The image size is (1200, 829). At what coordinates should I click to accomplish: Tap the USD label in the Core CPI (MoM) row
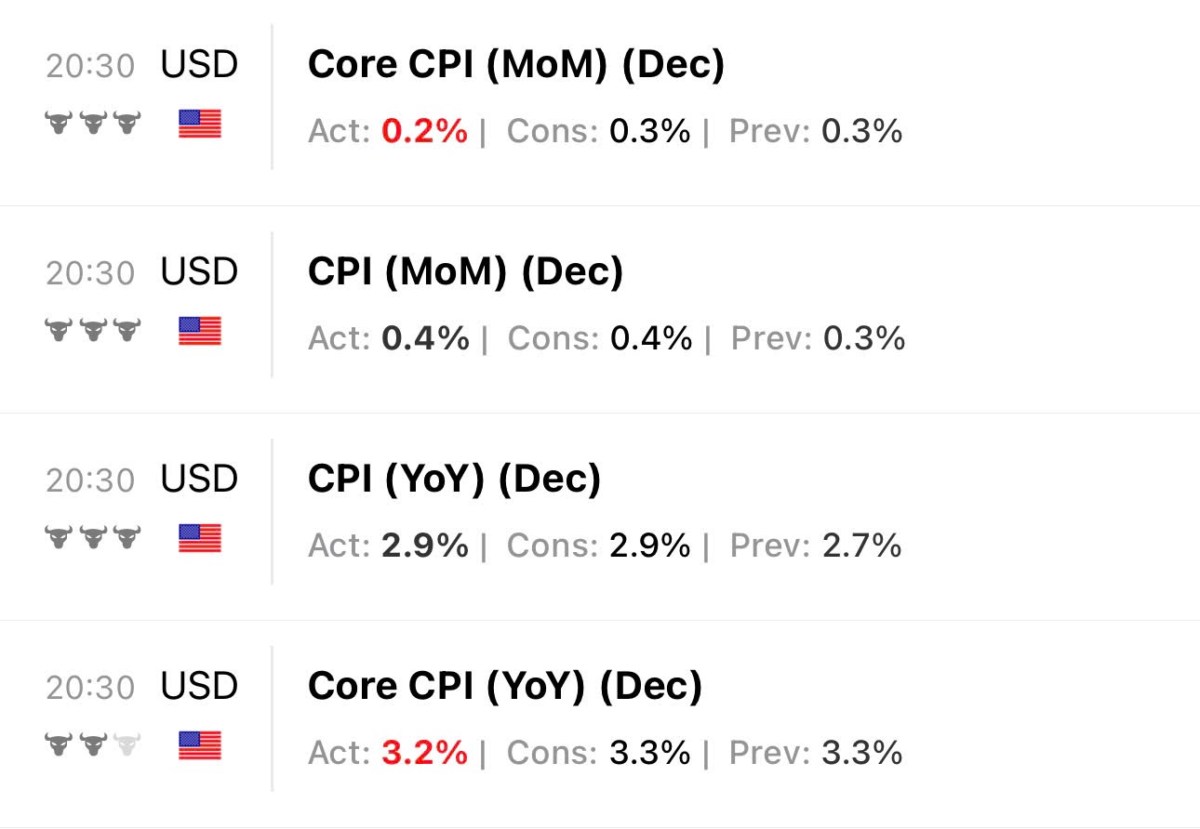pos(199,65)
